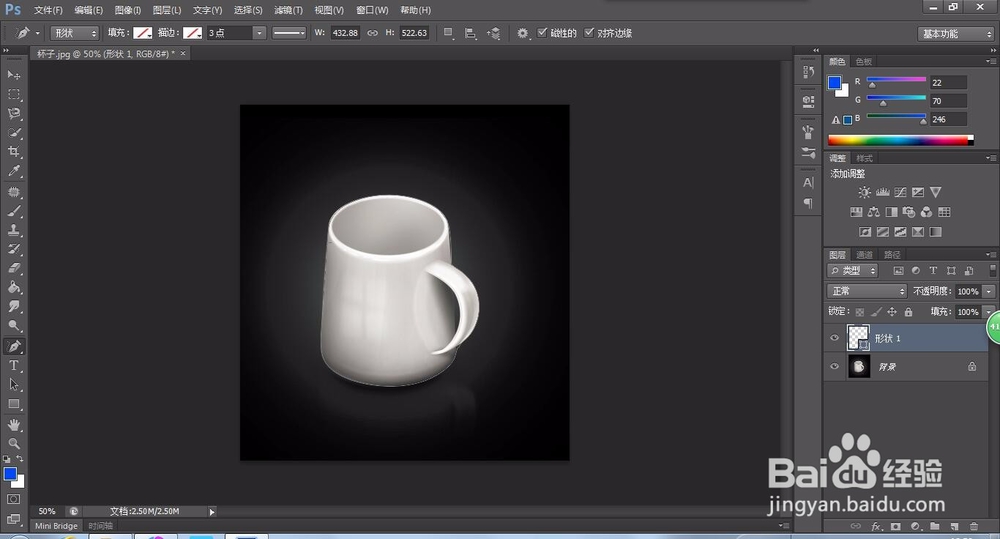The image size is (1000, 539).
Task: Open the pen options gear menu
Action: pyautogui.click(x=522, y=33)
